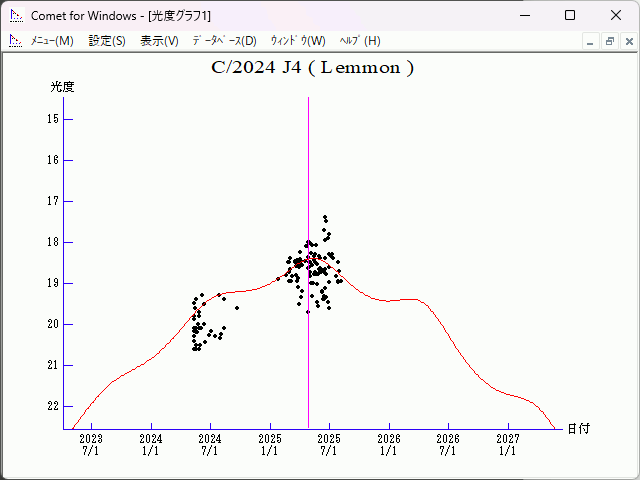This screenshot has width=640, height=480.
Task: Click the 2026 1/1 label on date axis
Action: pos(388,444)
